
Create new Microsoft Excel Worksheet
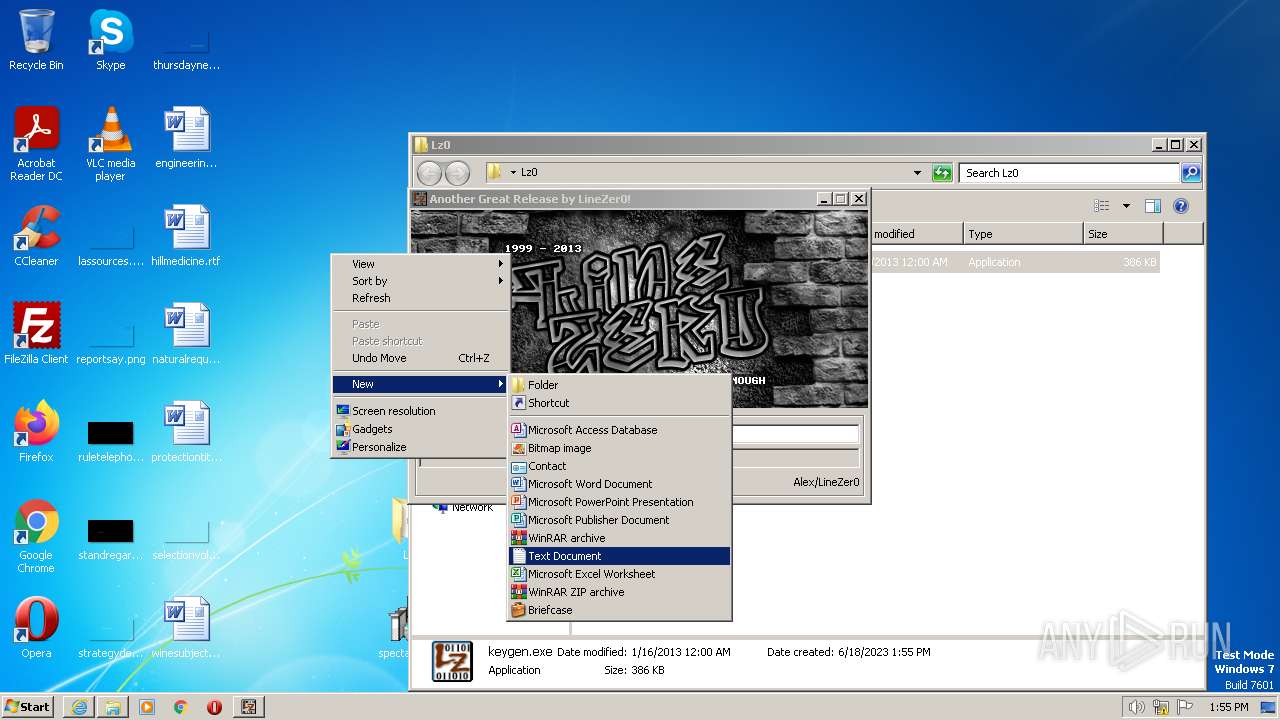[620, 574]
